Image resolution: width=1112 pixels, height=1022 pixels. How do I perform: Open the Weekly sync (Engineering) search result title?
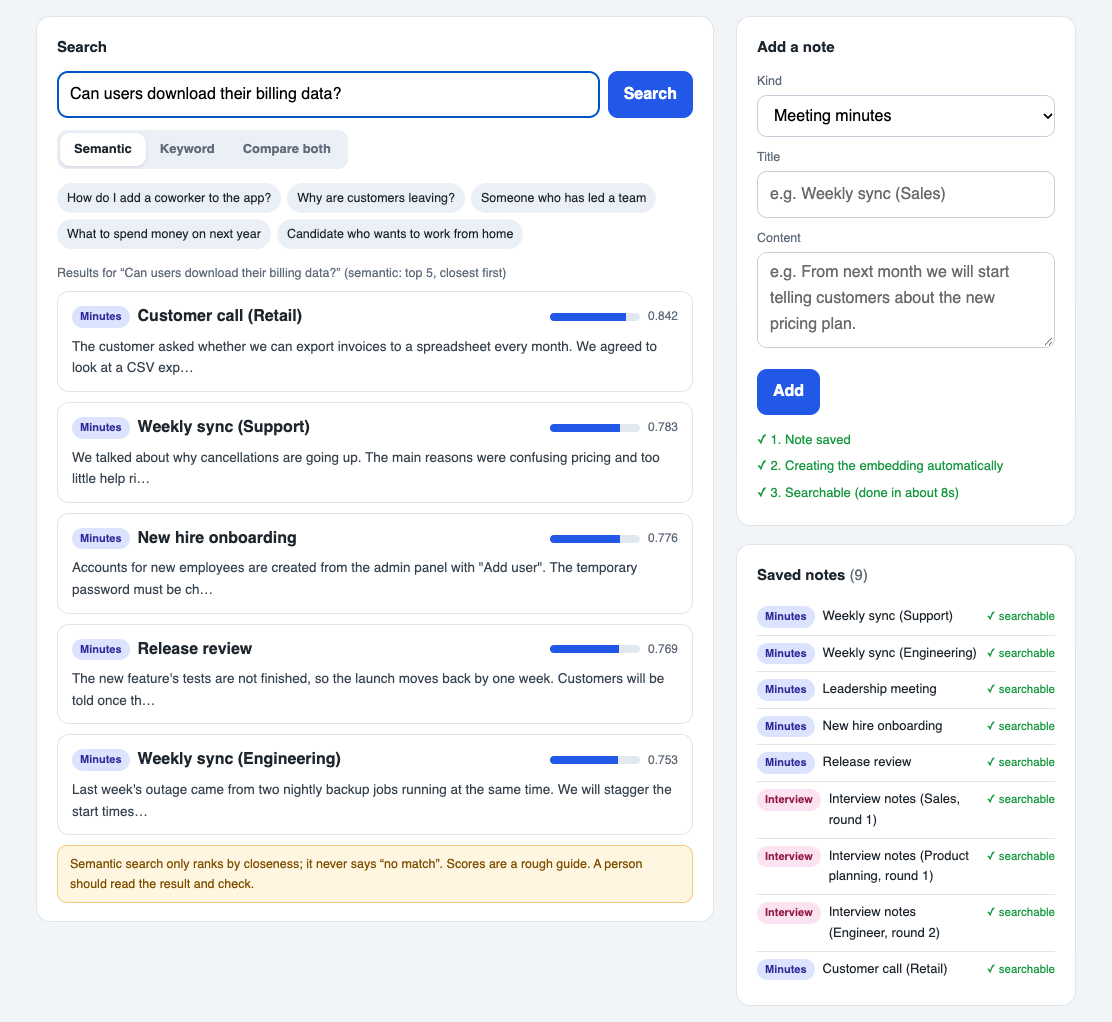pos(239,759)
